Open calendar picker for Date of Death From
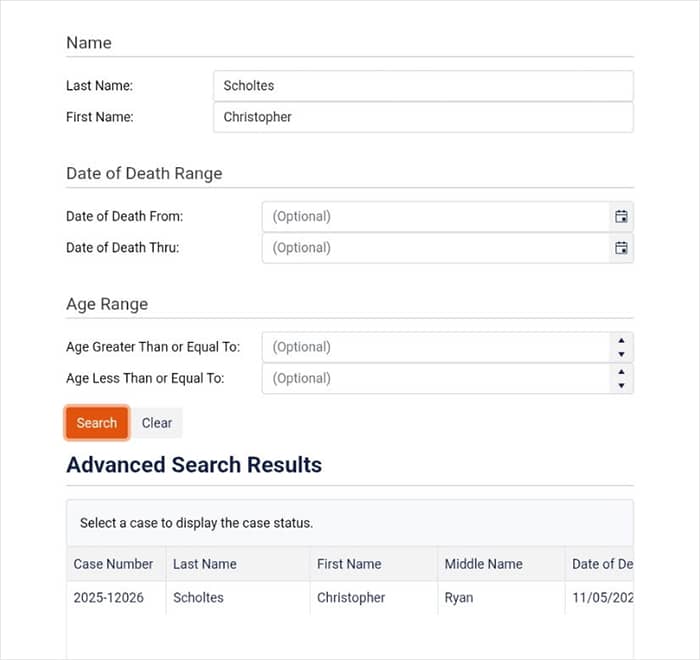This screenshot has width=700, height=660. click(x=621, y=217)
